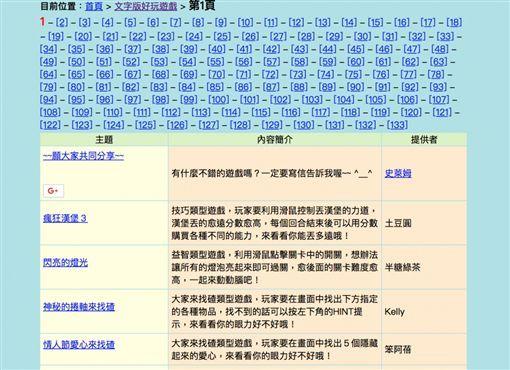Go to page [5]
This screenshot has width=510, height=370.
click(x=130, y=23)
